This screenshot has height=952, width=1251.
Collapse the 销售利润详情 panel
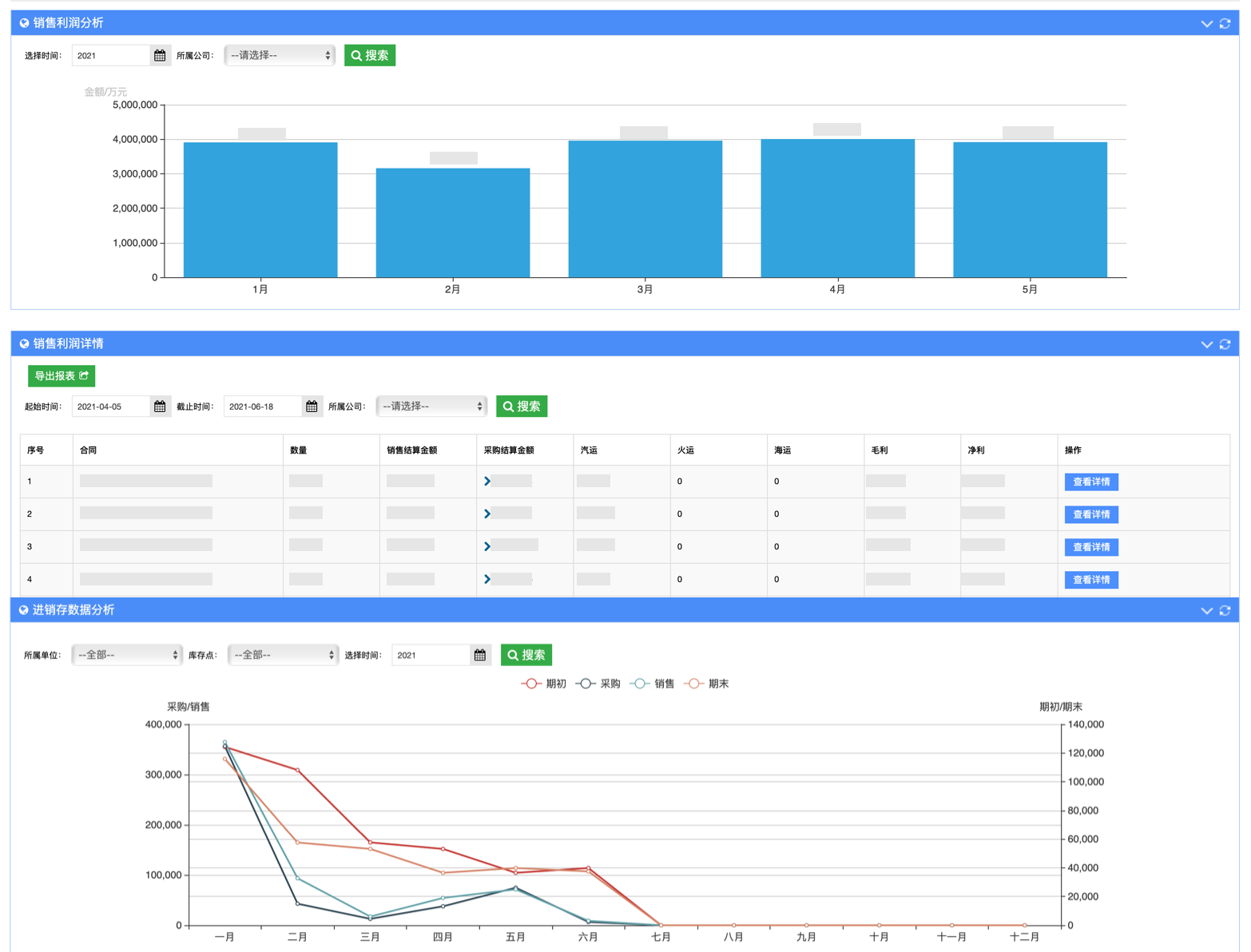[1206, 344]
